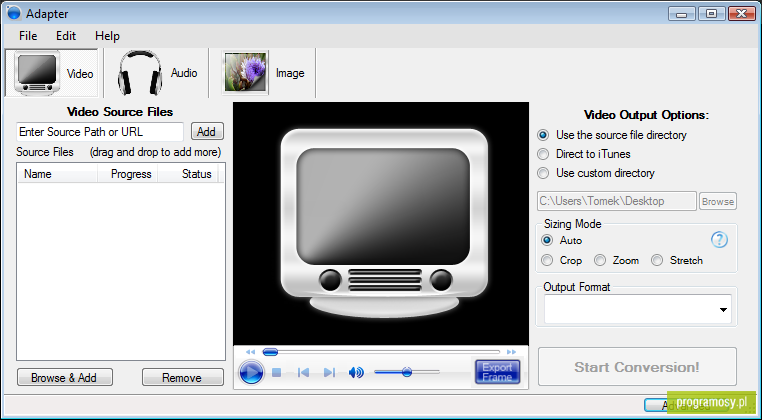
Task: Close the Adapter window
Action: pos(742,13)
